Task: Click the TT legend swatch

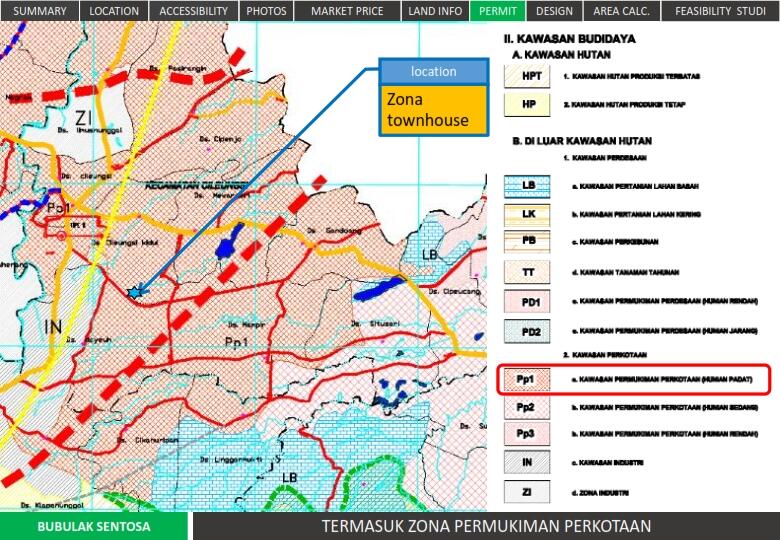Action: click(527, 272)
